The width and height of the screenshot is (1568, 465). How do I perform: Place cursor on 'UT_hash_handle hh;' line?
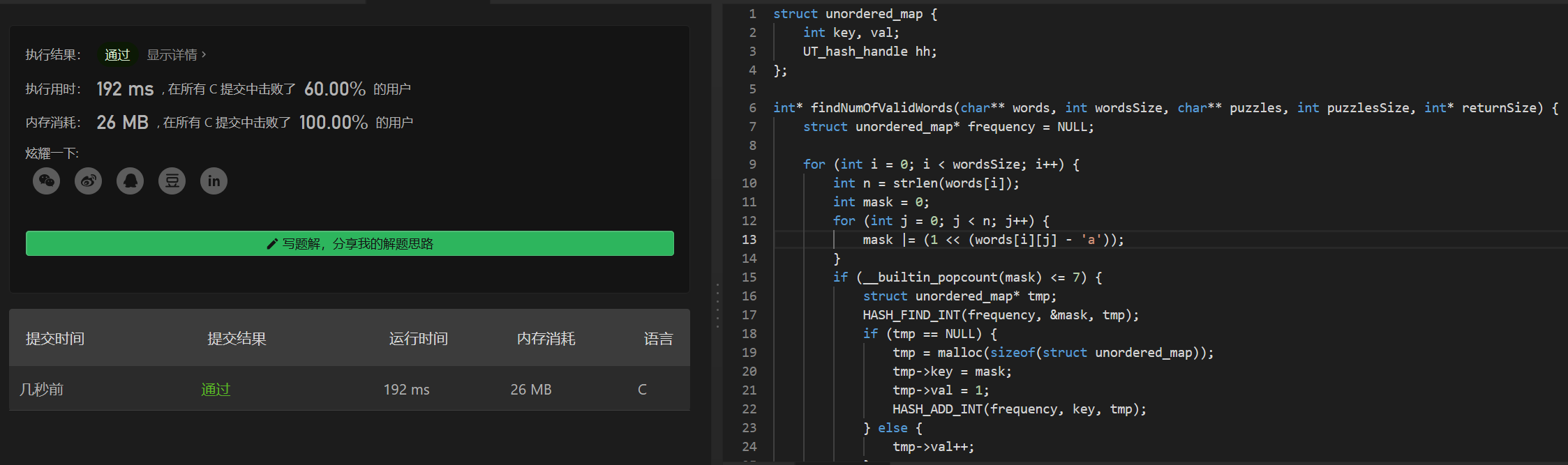869,52
